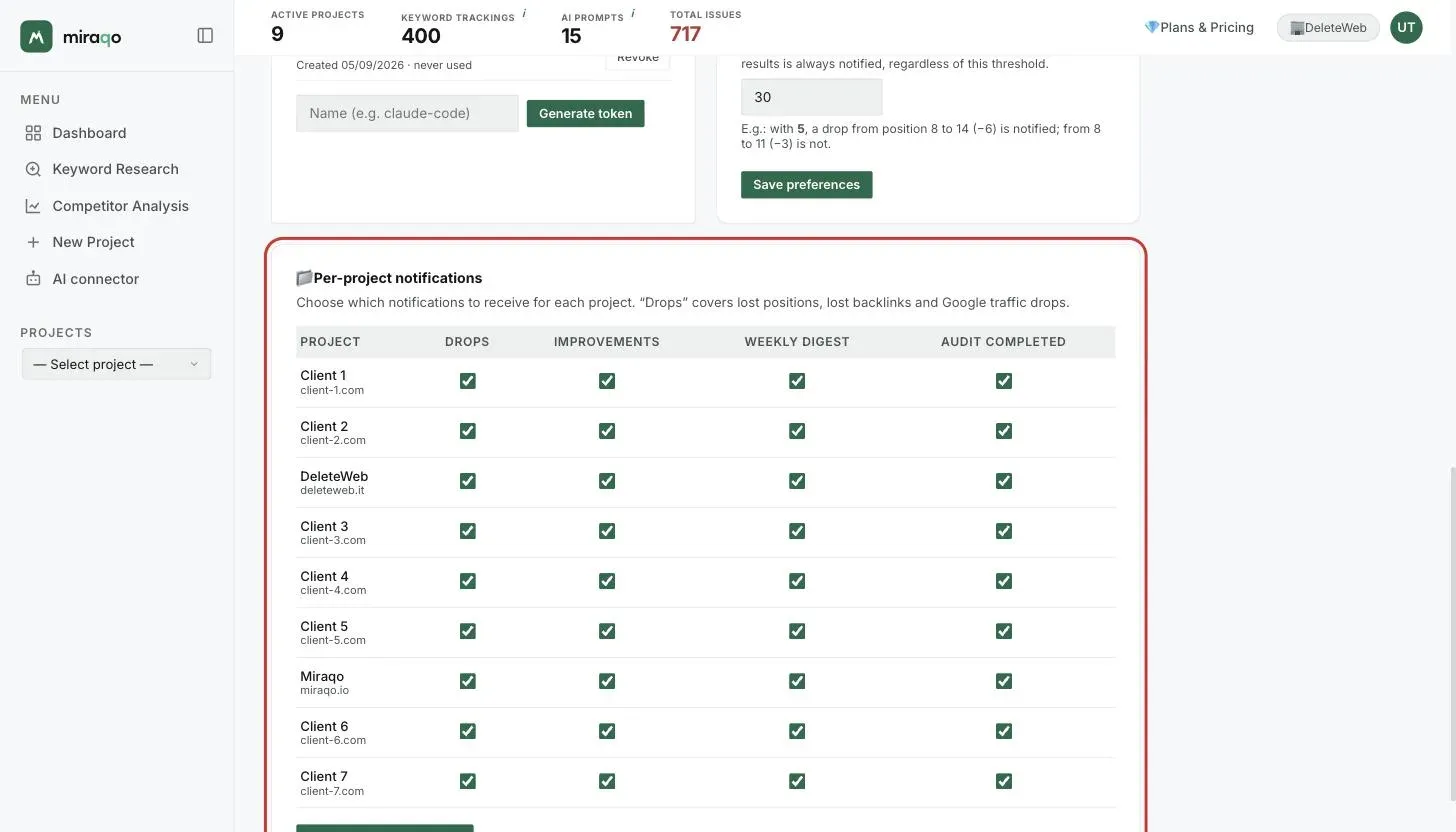Uncheck Drops for Miraqo

[467, 681]
